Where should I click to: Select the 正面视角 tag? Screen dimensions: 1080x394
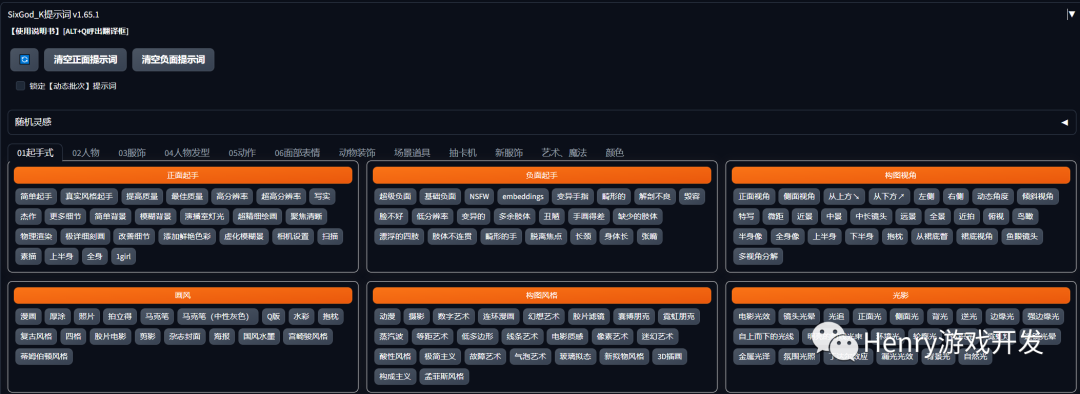[x=754, y=196]
